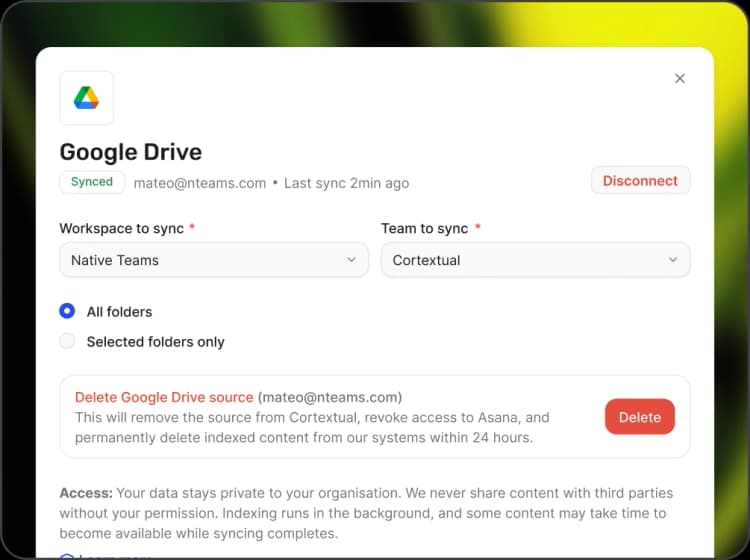The height and width of the screenshot is (560, 750).
Task: Click the Google Drive logo icon
Action: click(86, 98)
